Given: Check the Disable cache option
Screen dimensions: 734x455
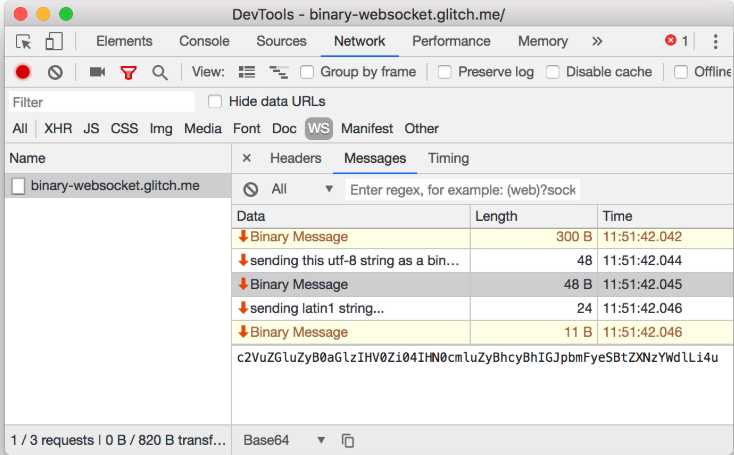Looking at the screenshot, I should coord(553,72).
